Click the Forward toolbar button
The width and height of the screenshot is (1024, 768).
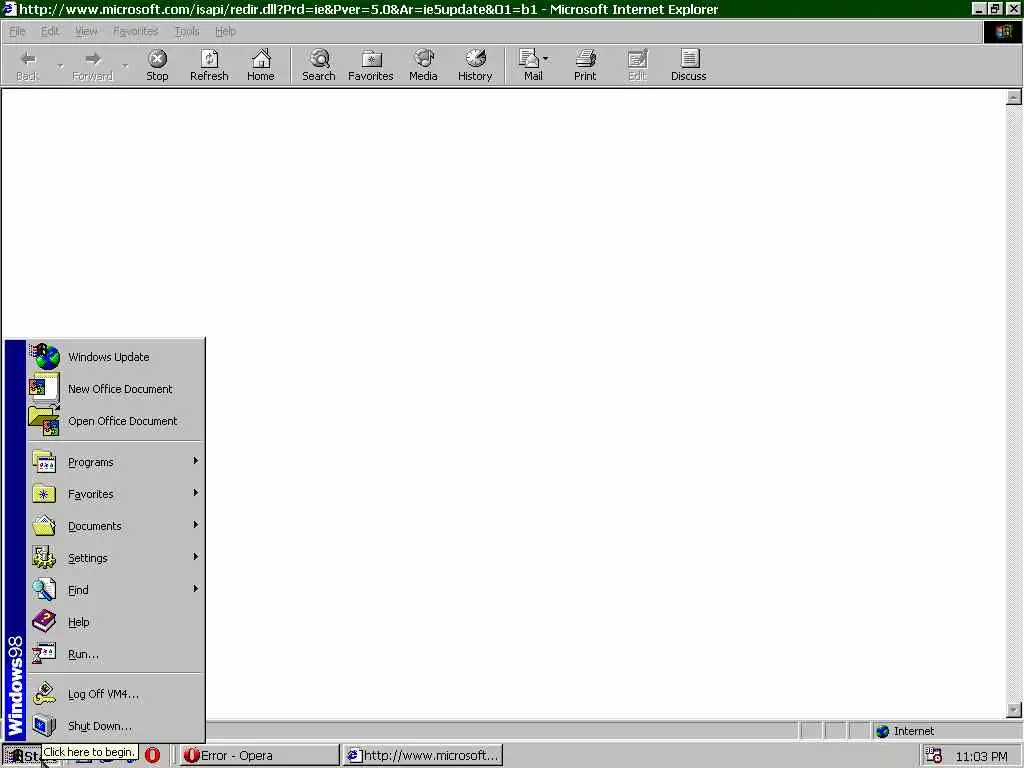[92, 65]
